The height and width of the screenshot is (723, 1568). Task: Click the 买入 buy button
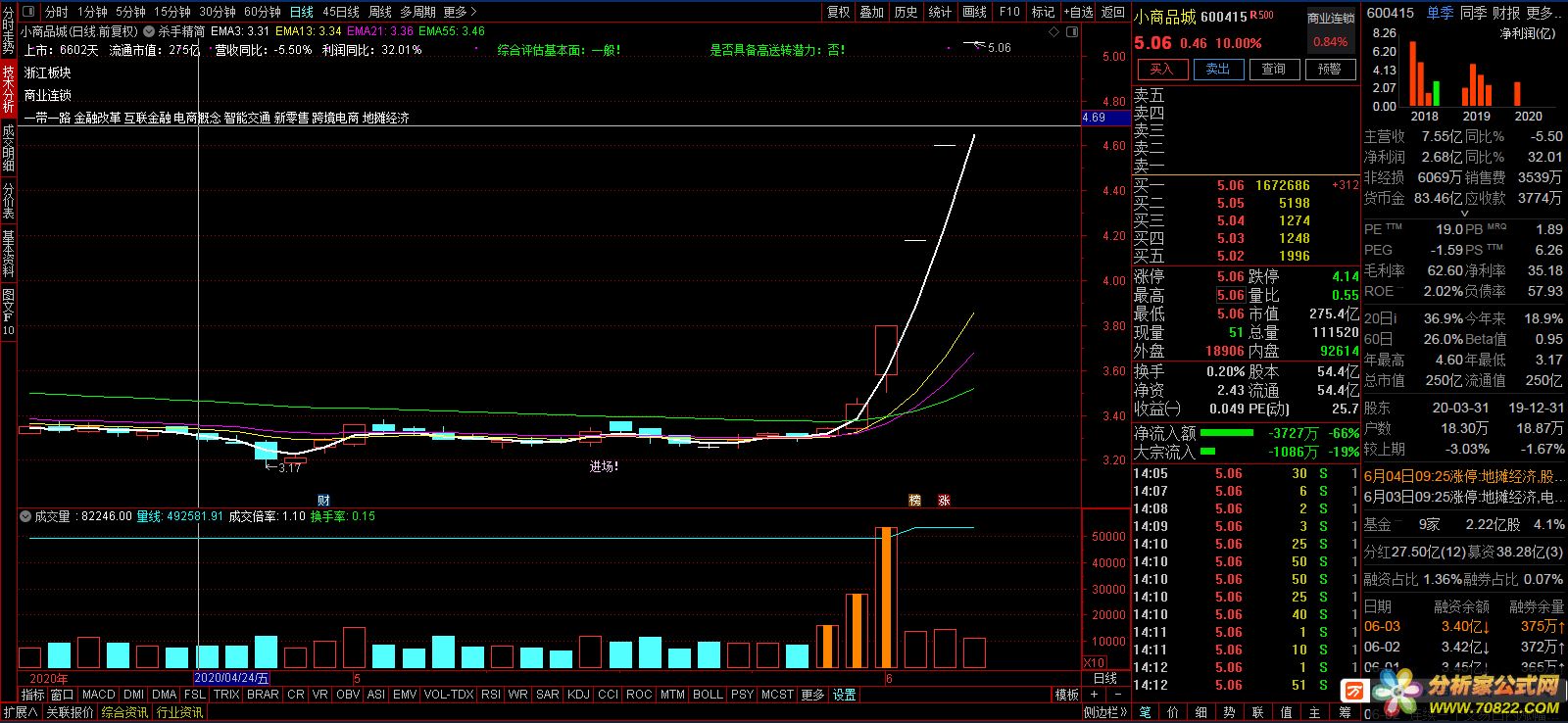coord(1161,69)
